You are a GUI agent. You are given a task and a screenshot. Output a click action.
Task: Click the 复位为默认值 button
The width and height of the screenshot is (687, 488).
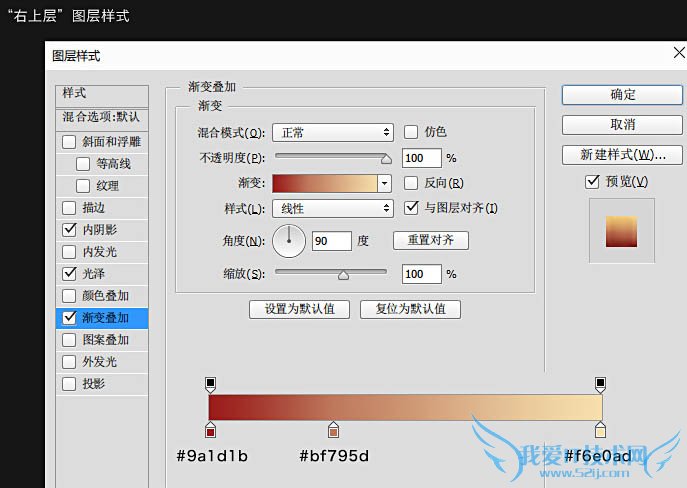tap(410, 309)
